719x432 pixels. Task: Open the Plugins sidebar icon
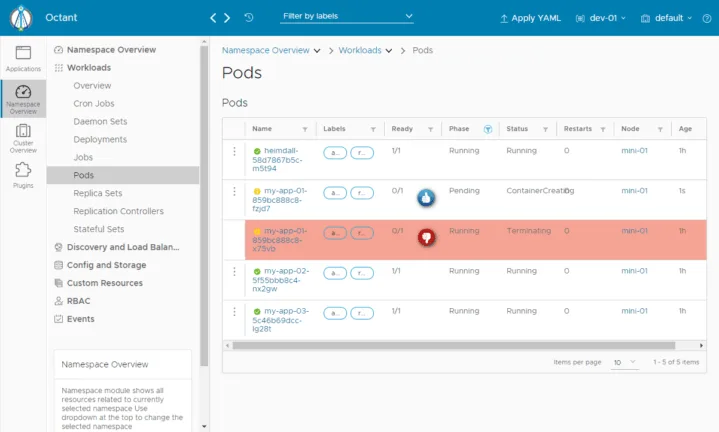coord(23,175)
